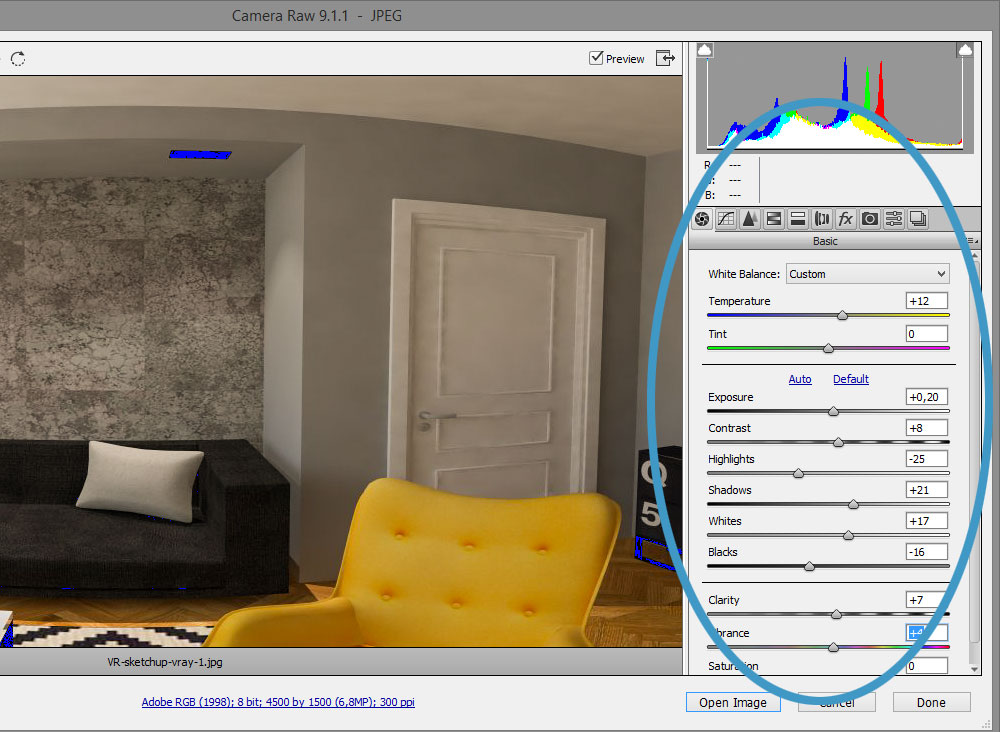Uncheck the Preview checkbox
Image resolution: width=1000 pixels, height=732 pixels.
click(597, 59)
